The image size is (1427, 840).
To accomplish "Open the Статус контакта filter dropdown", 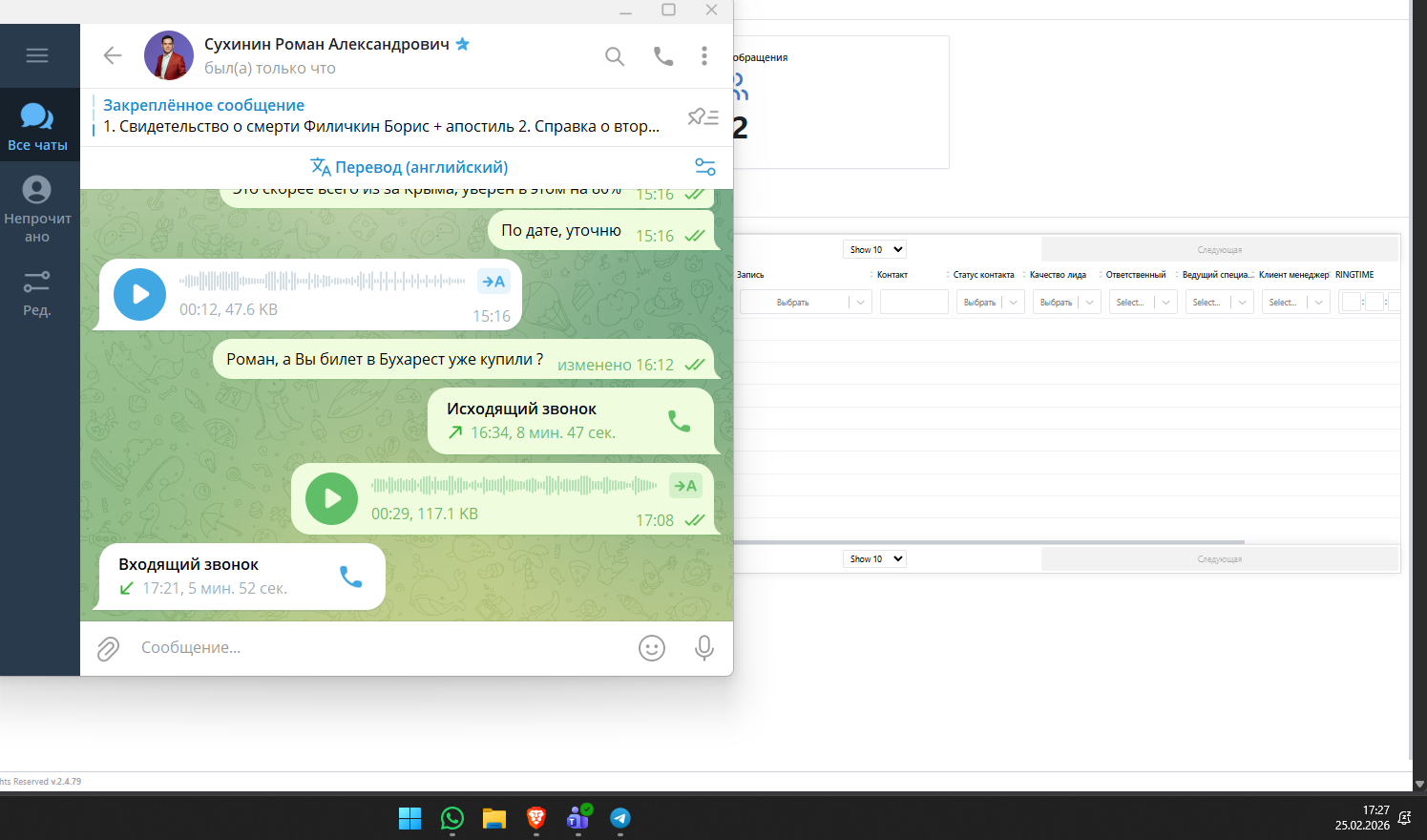I will pyautogui.click(x=991, y=303).
